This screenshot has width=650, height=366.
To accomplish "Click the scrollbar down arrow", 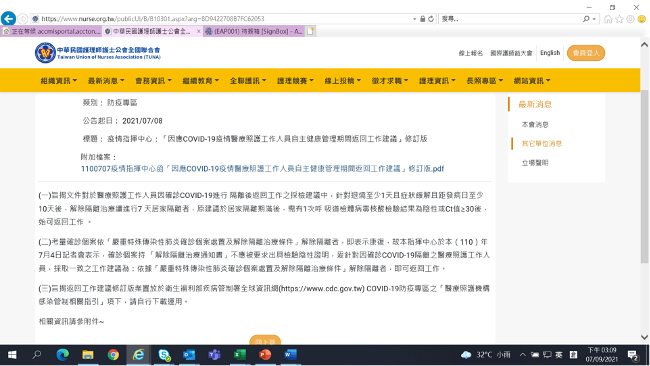I will (644, 337).
